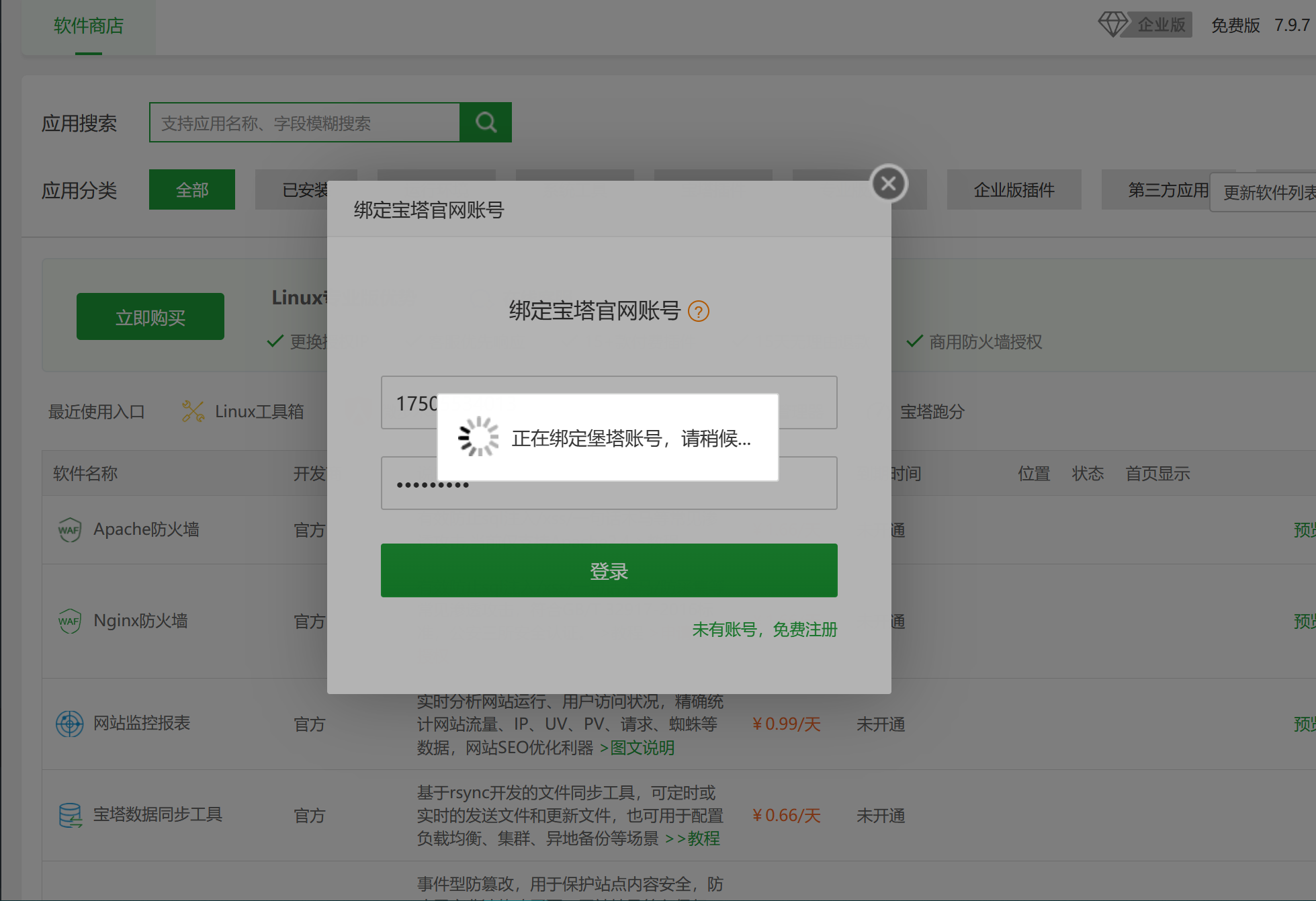1316x901 pixels.
Task: Click the green 登录 login button
Action: point(609,570)
